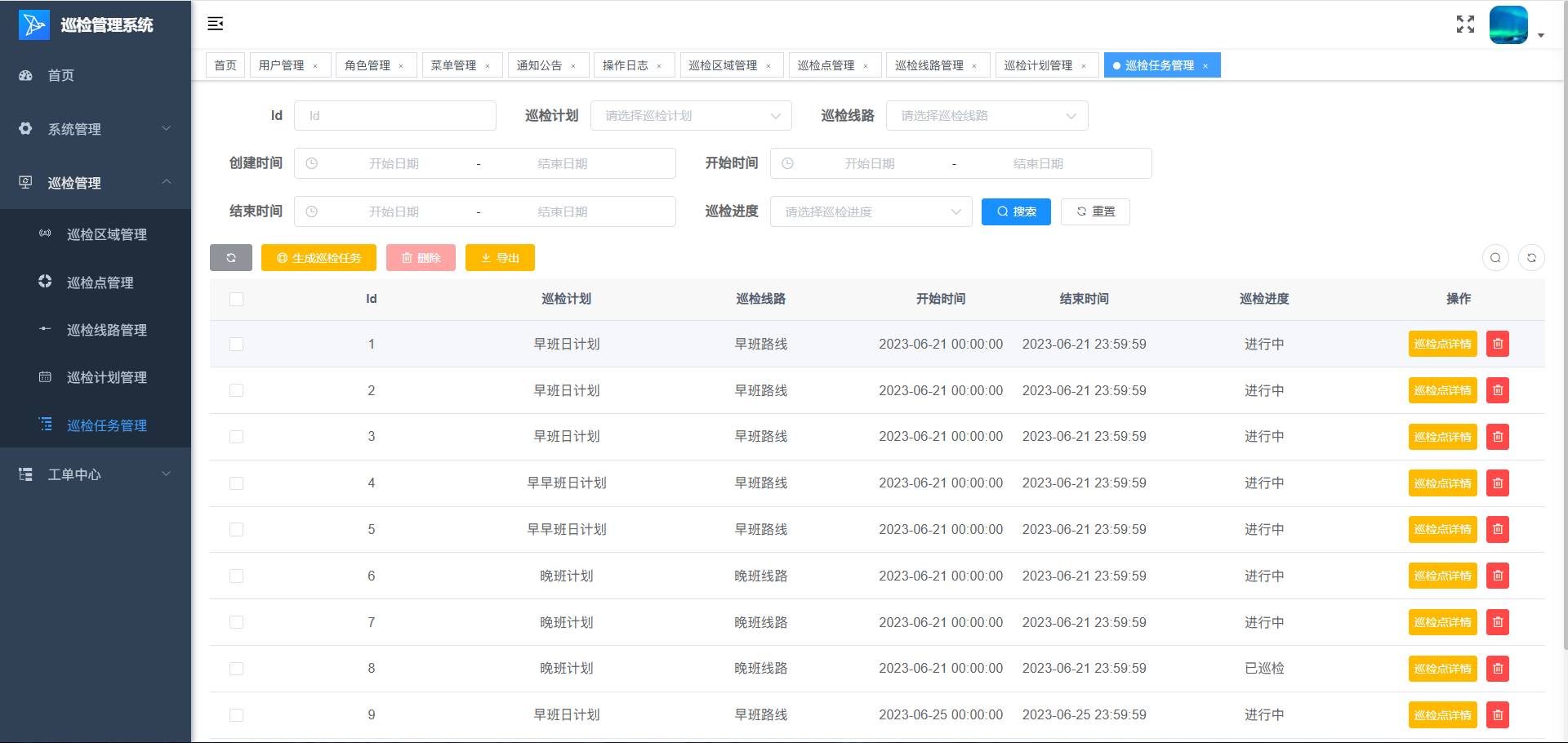Focus the Id input field
Screen dimensions: 1568x743
395,116
